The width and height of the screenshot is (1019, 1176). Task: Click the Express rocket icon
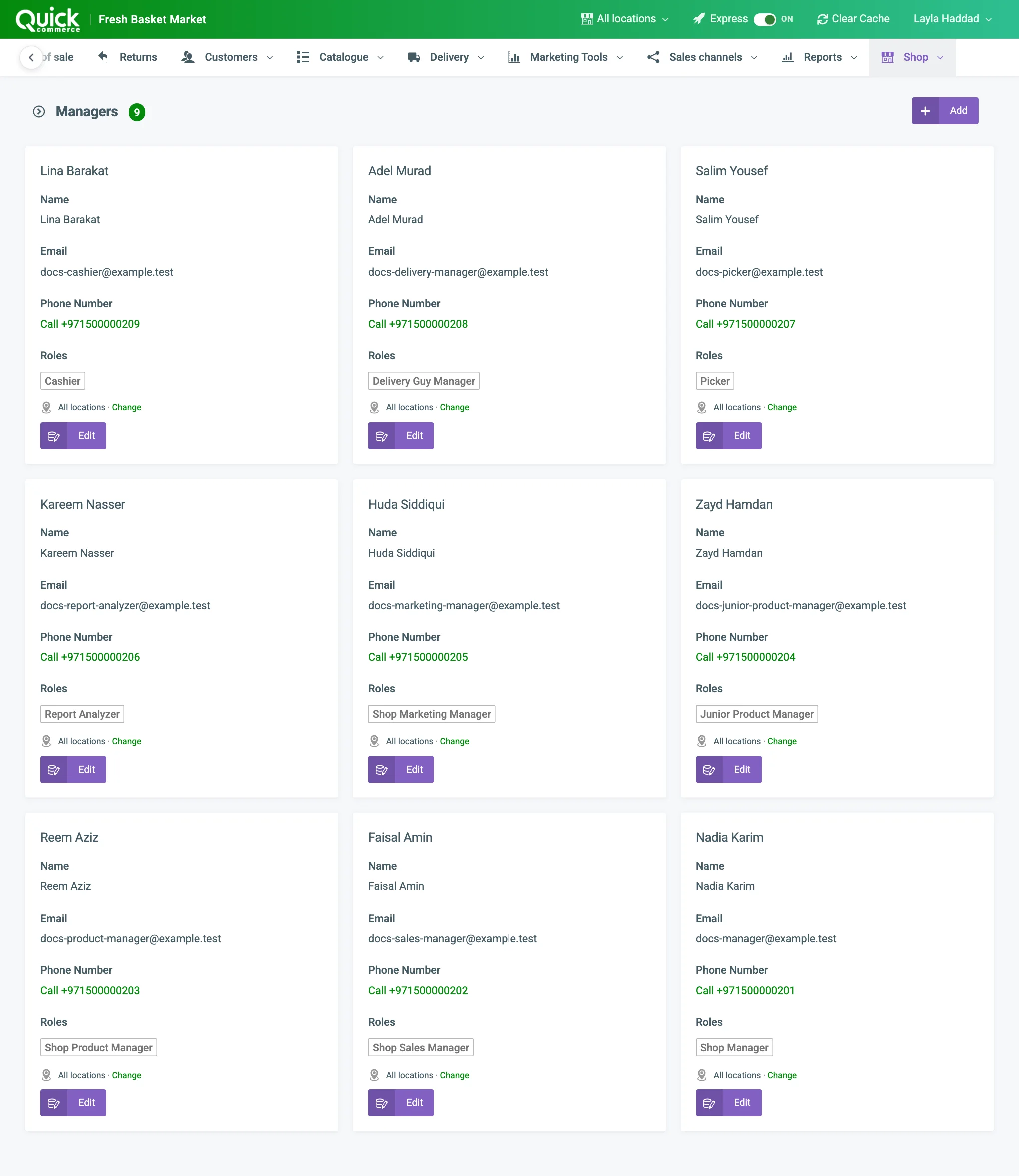(x=699, y=19)
